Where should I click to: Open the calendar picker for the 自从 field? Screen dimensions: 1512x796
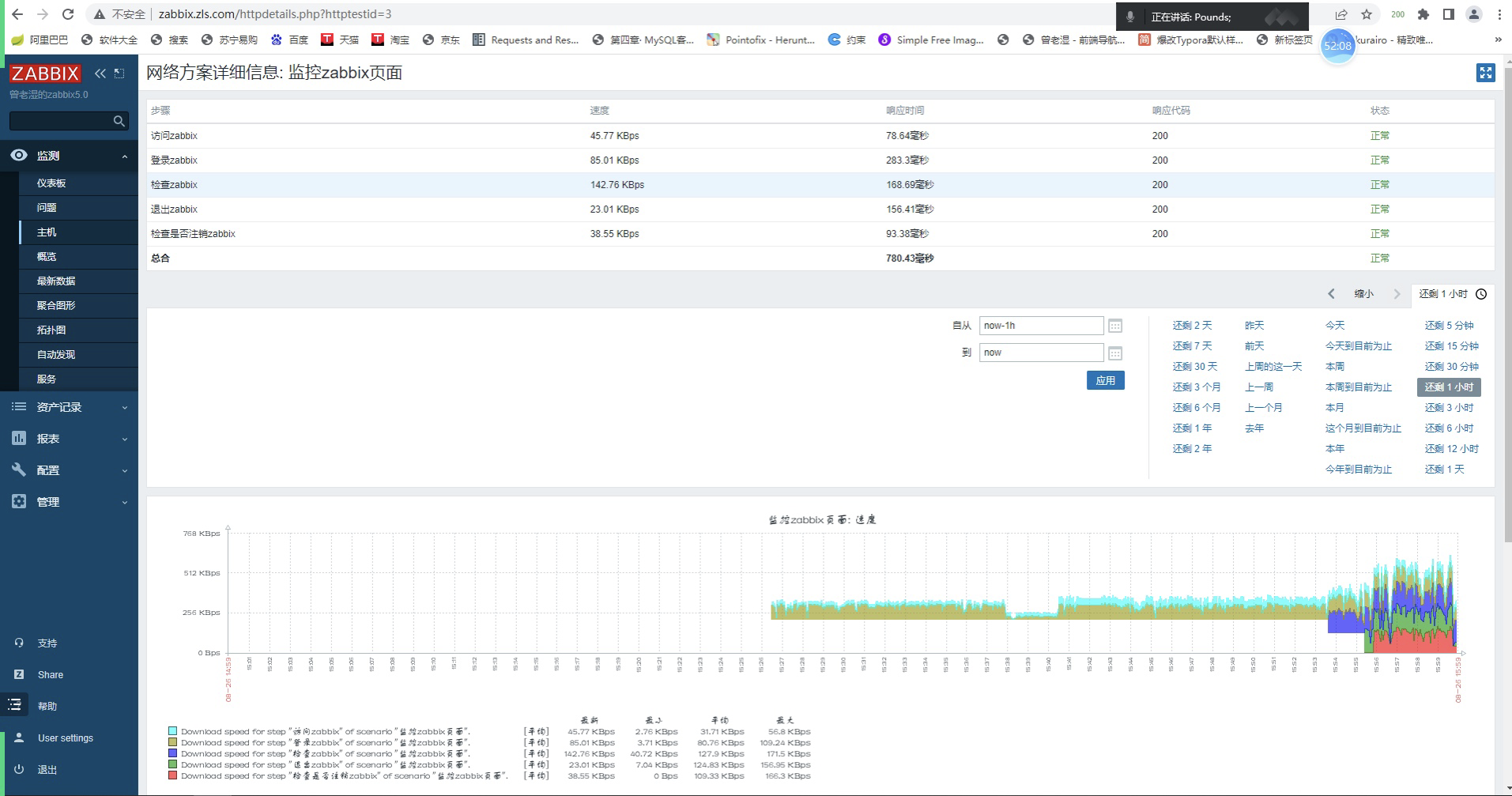tap(1115, 326)
